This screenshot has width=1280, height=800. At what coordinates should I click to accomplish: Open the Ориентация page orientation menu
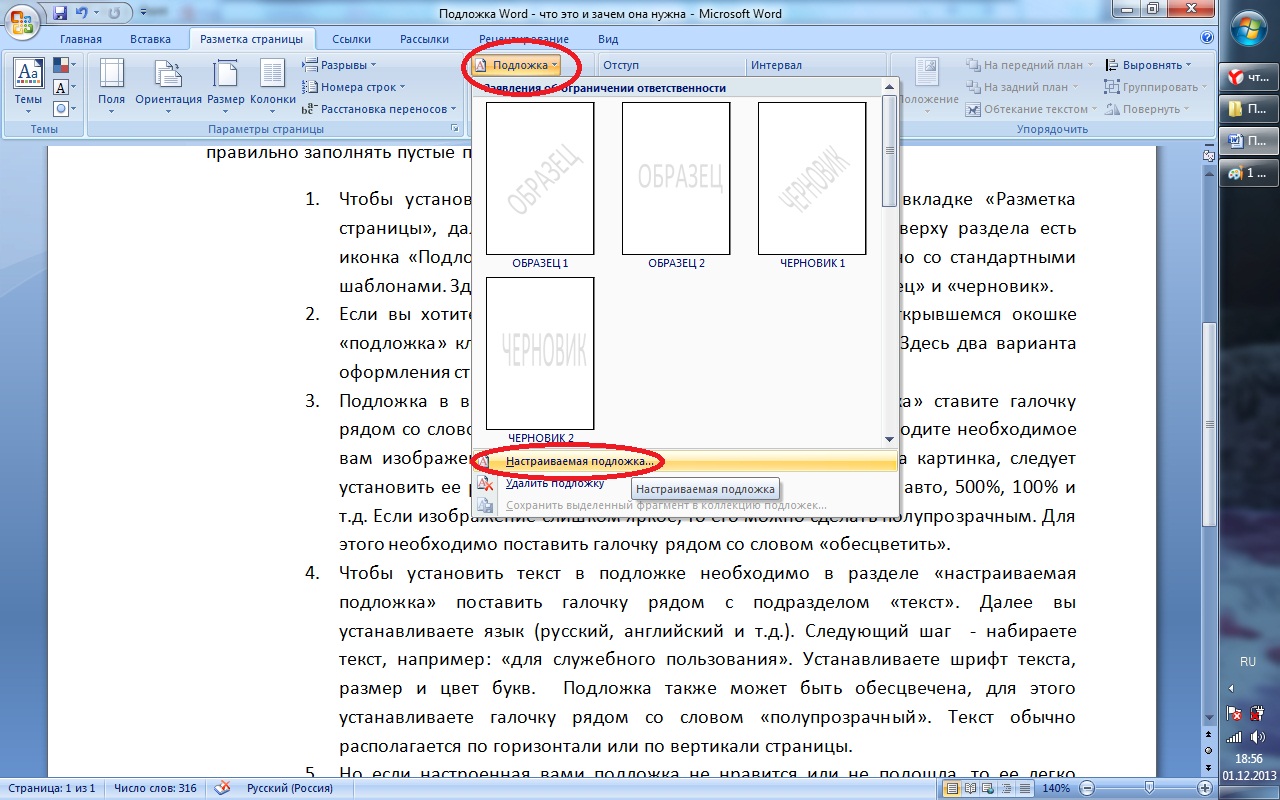coord(168,86)
